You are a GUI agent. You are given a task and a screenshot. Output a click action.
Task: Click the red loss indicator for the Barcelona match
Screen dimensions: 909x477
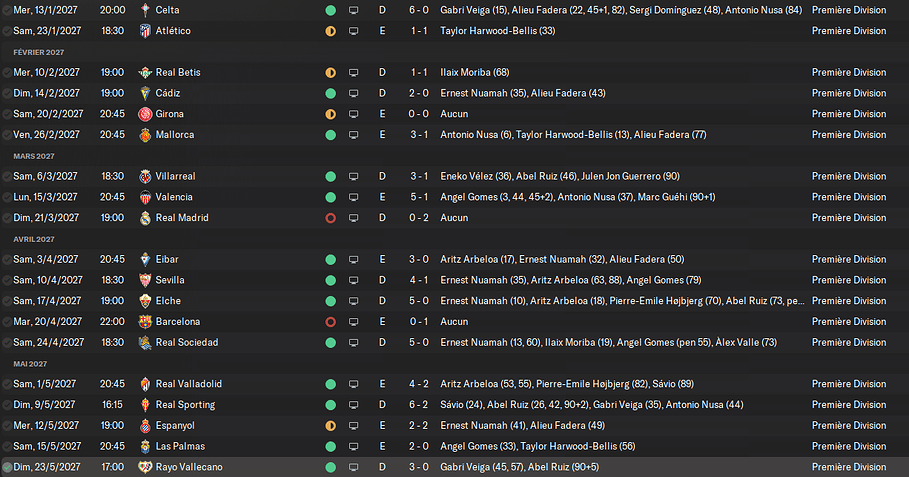pos(330,322)
